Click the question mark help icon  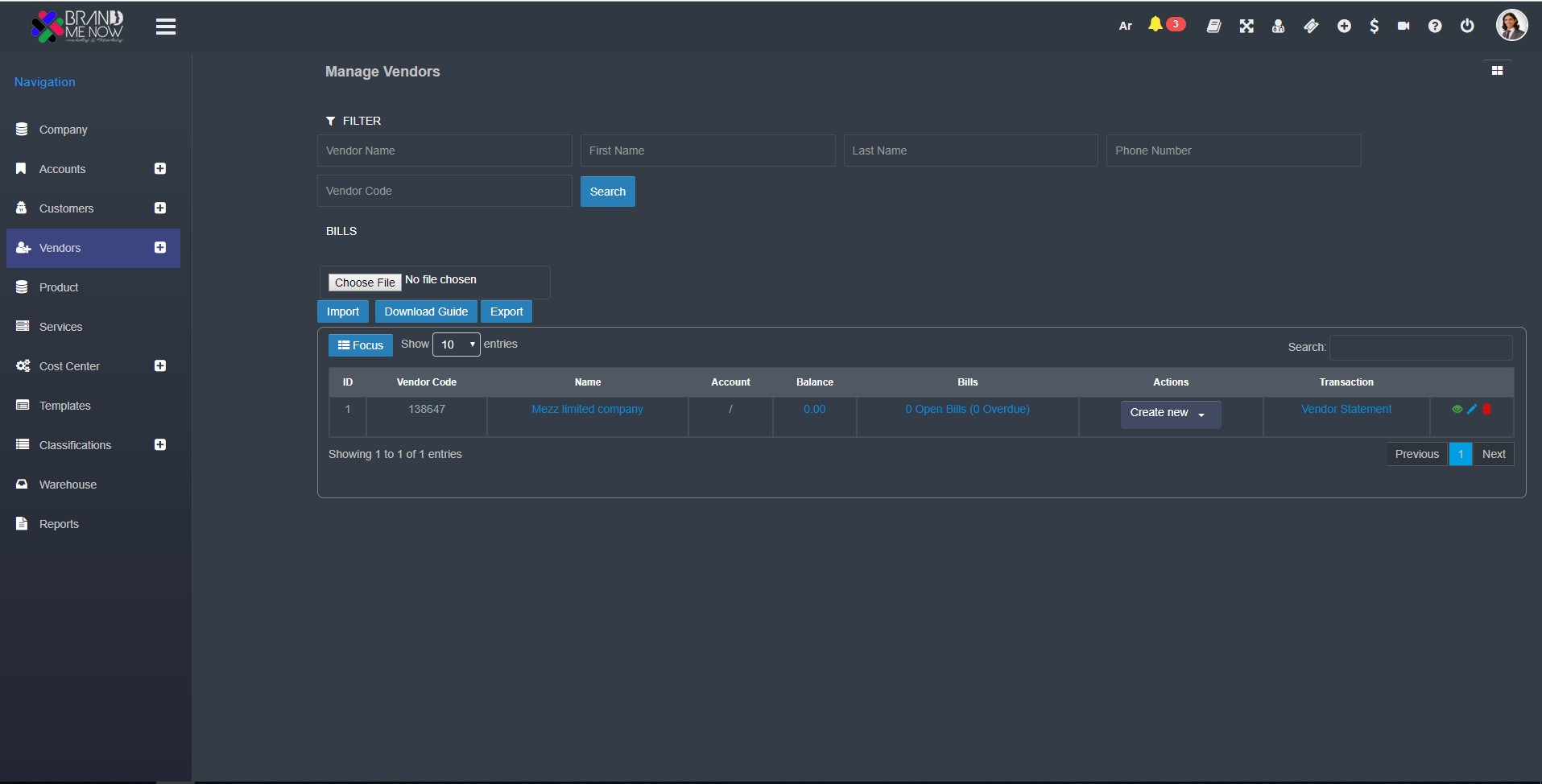tap(1435, 27)
